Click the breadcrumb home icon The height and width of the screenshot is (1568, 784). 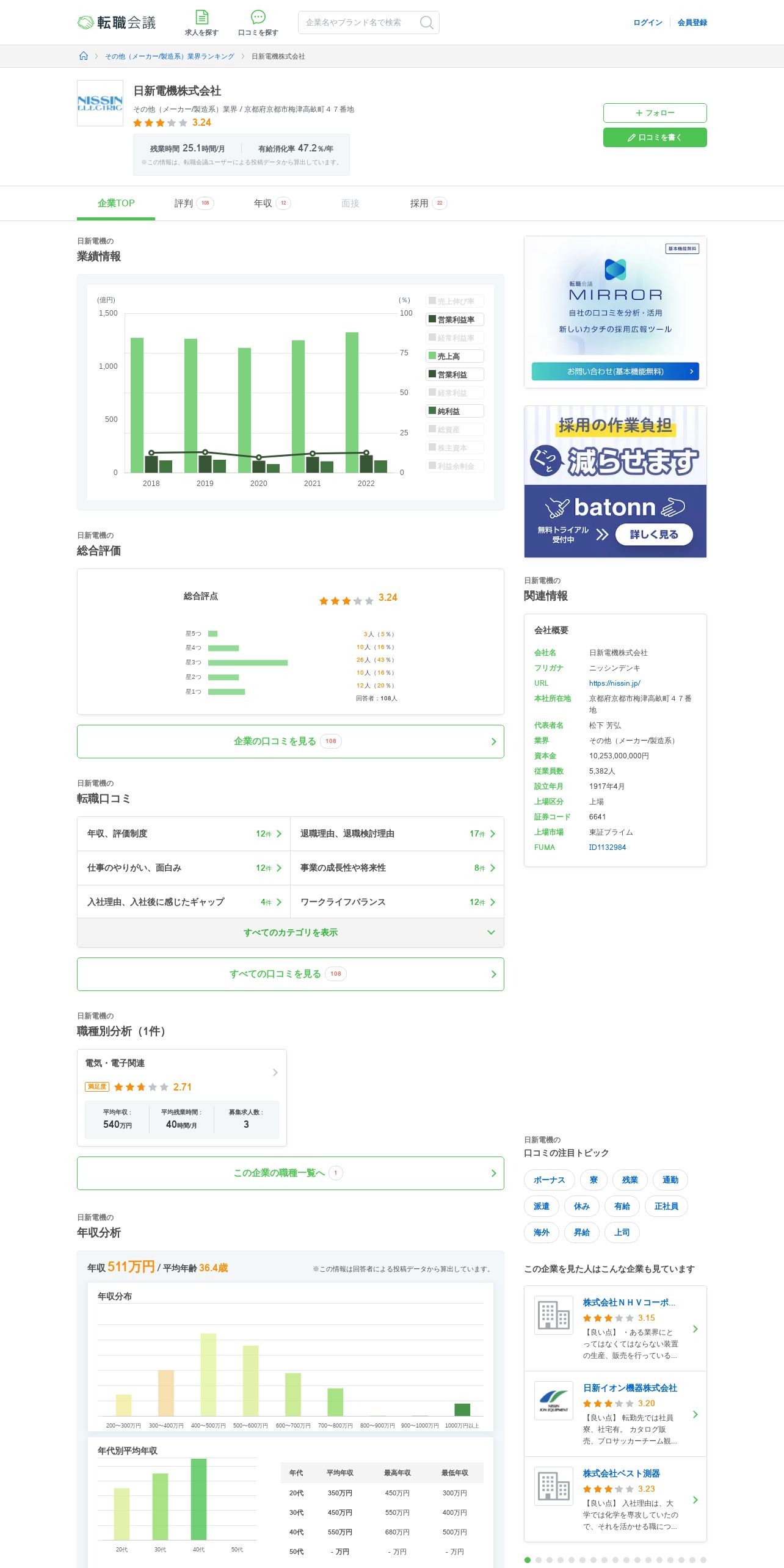coord(84,56)
